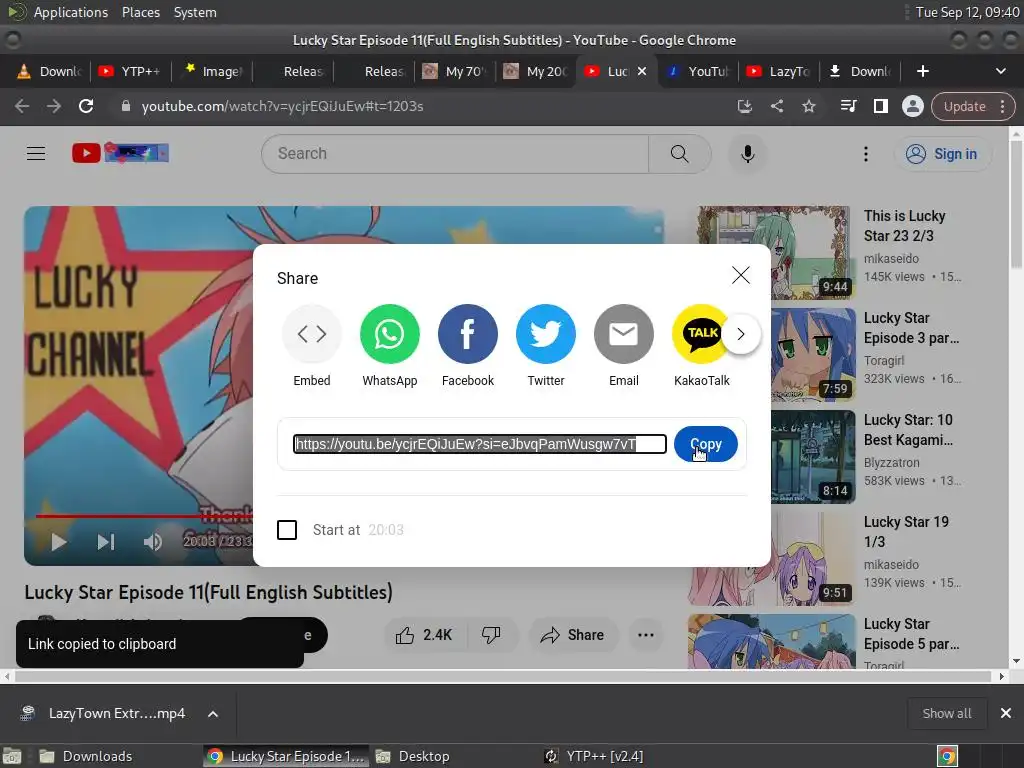
Task: Open the Places menu
Action: tap(140, 12)
